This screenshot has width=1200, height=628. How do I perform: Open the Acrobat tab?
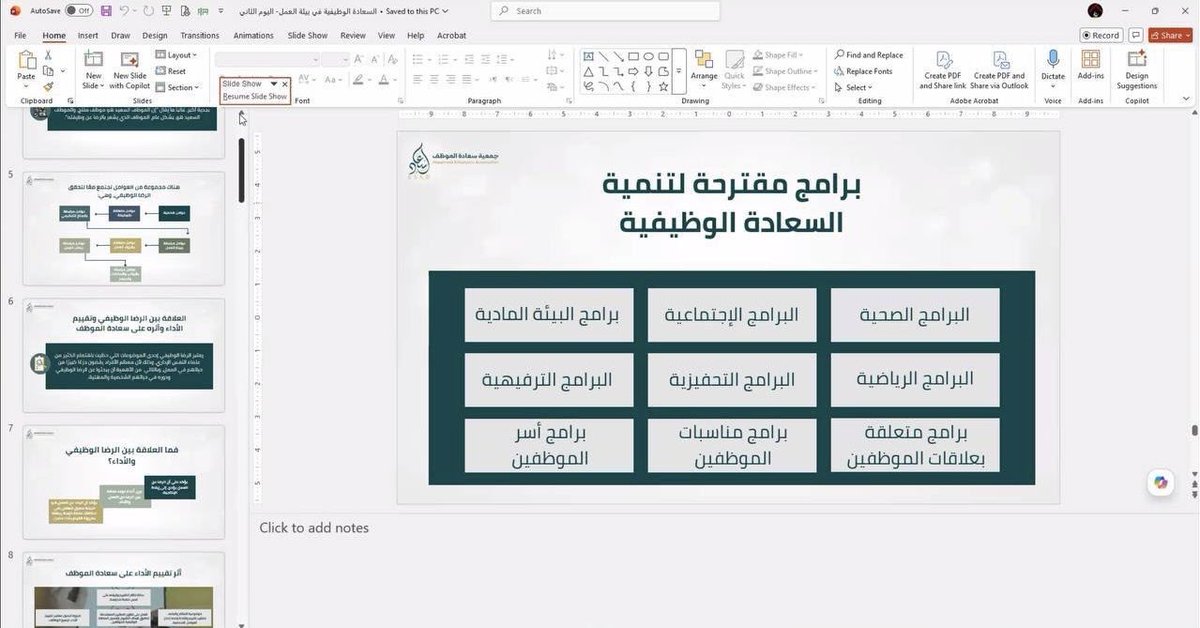pyautogui.click(x=451, y=35)
